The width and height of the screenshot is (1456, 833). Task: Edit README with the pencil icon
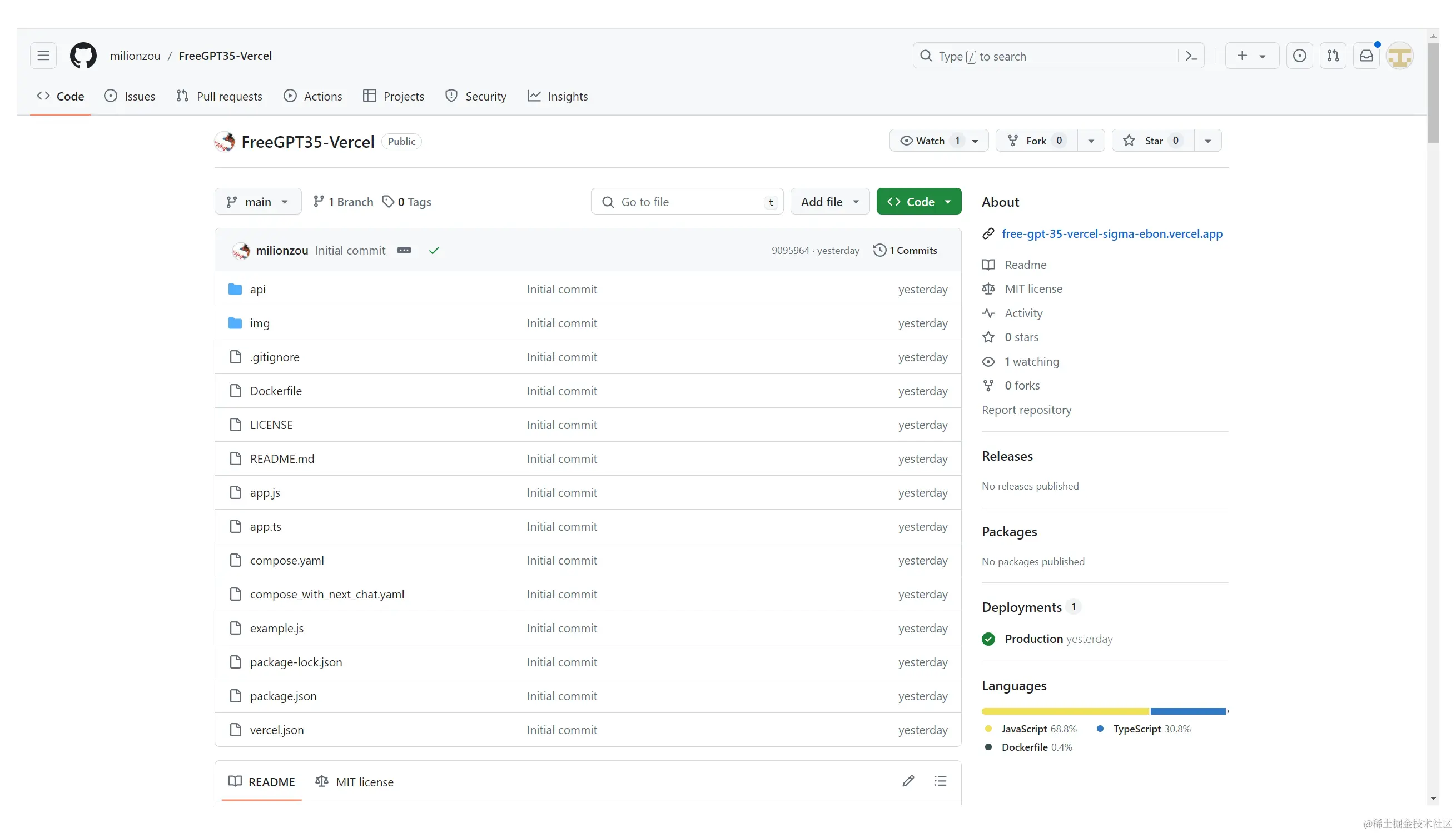tap(908, 781)
